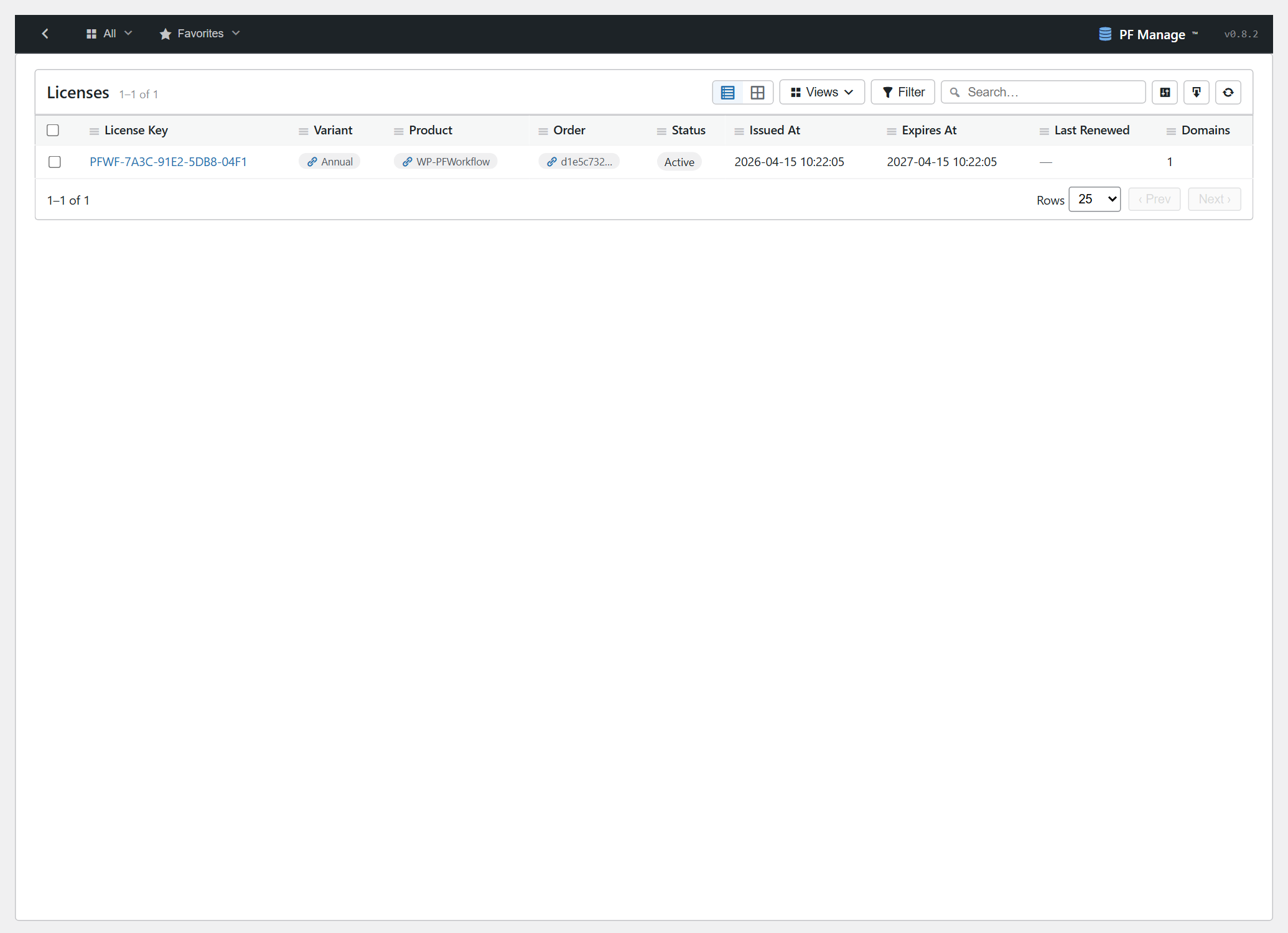Click the Active status badge
Viewport: 1288px width, 933px height.
(x=679, y=162)
